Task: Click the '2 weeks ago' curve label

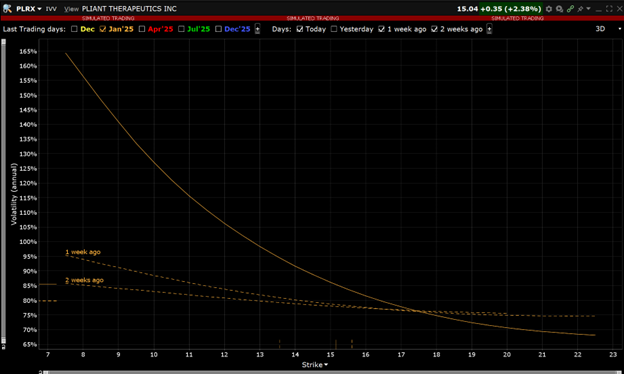Action: point(84,280)
